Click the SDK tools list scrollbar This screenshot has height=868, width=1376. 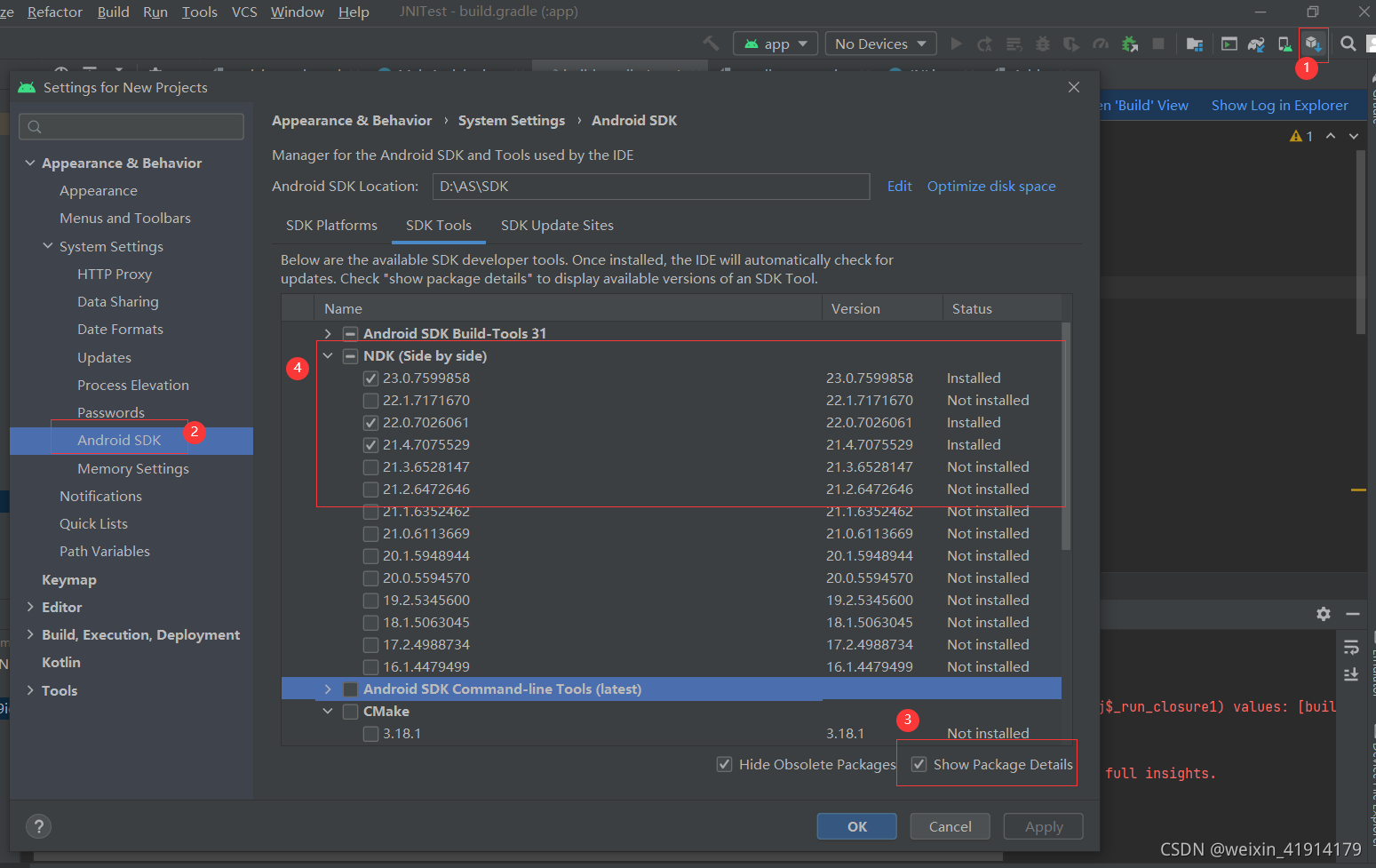pos(1066,436)
